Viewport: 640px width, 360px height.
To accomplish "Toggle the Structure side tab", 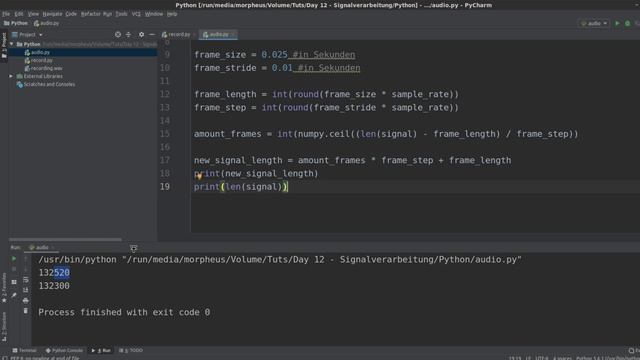I will [x=4, y=327].
